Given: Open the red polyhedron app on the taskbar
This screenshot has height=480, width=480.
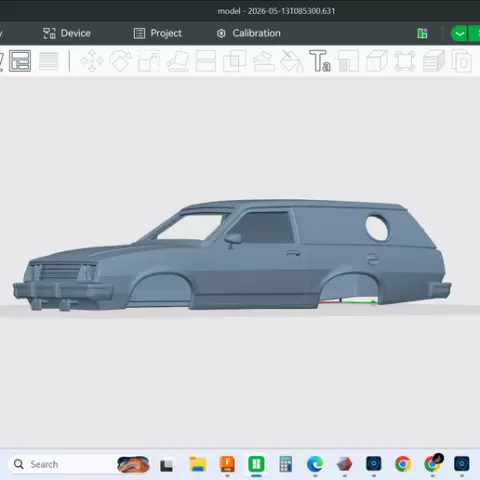Looking at the screenshot, I should pos(344,464).
